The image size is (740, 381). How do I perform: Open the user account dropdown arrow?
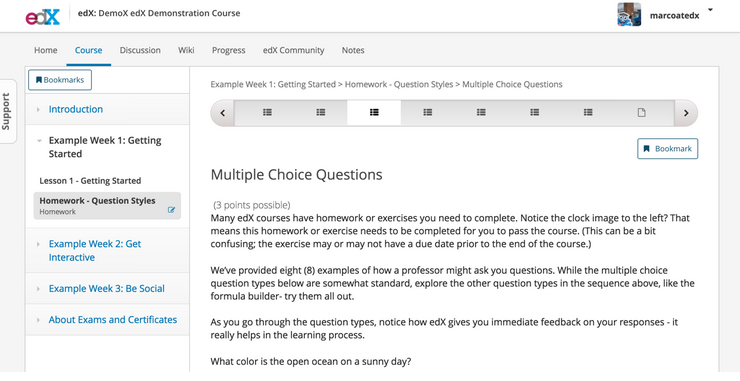pyautogui.click(x=710, y=10)
